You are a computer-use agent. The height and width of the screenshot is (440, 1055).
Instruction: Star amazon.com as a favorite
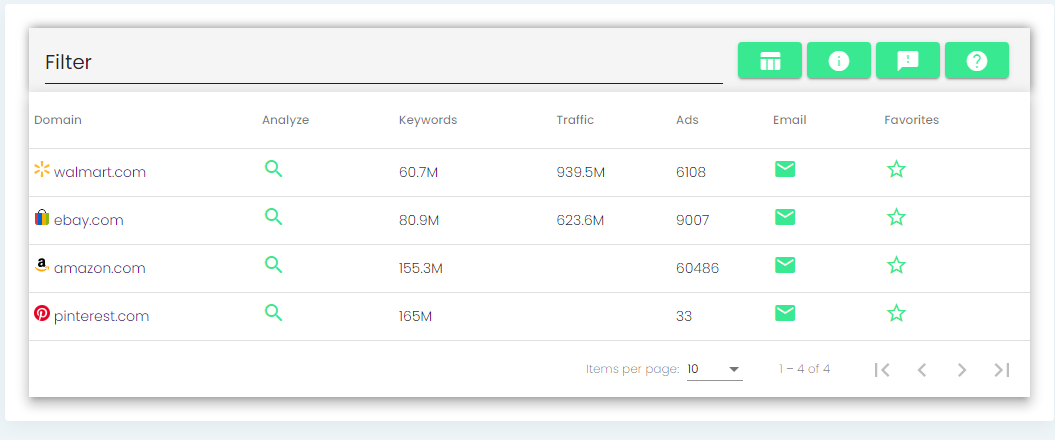(896, 265)
